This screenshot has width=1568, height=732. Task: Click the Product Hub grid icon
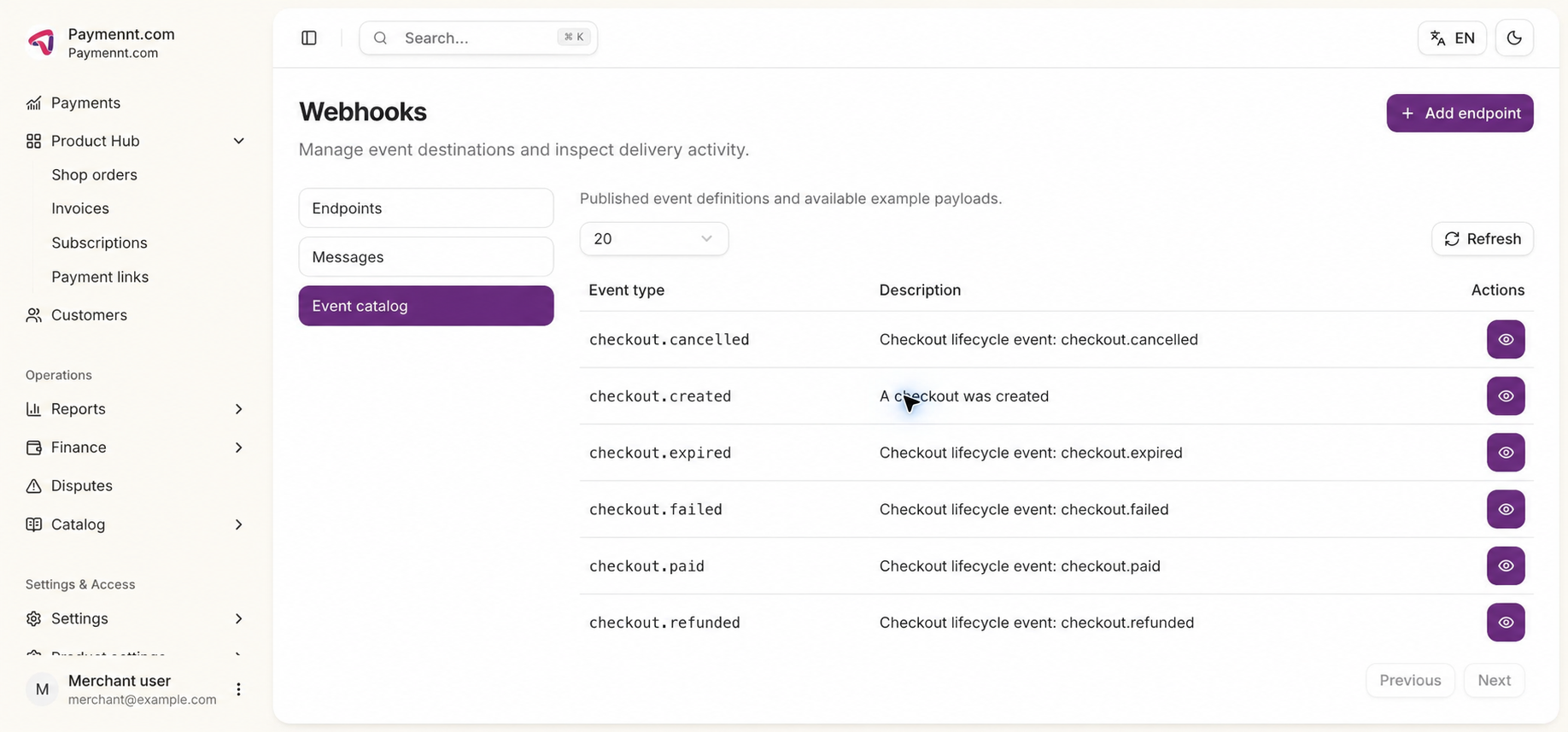tap(33, 141)
